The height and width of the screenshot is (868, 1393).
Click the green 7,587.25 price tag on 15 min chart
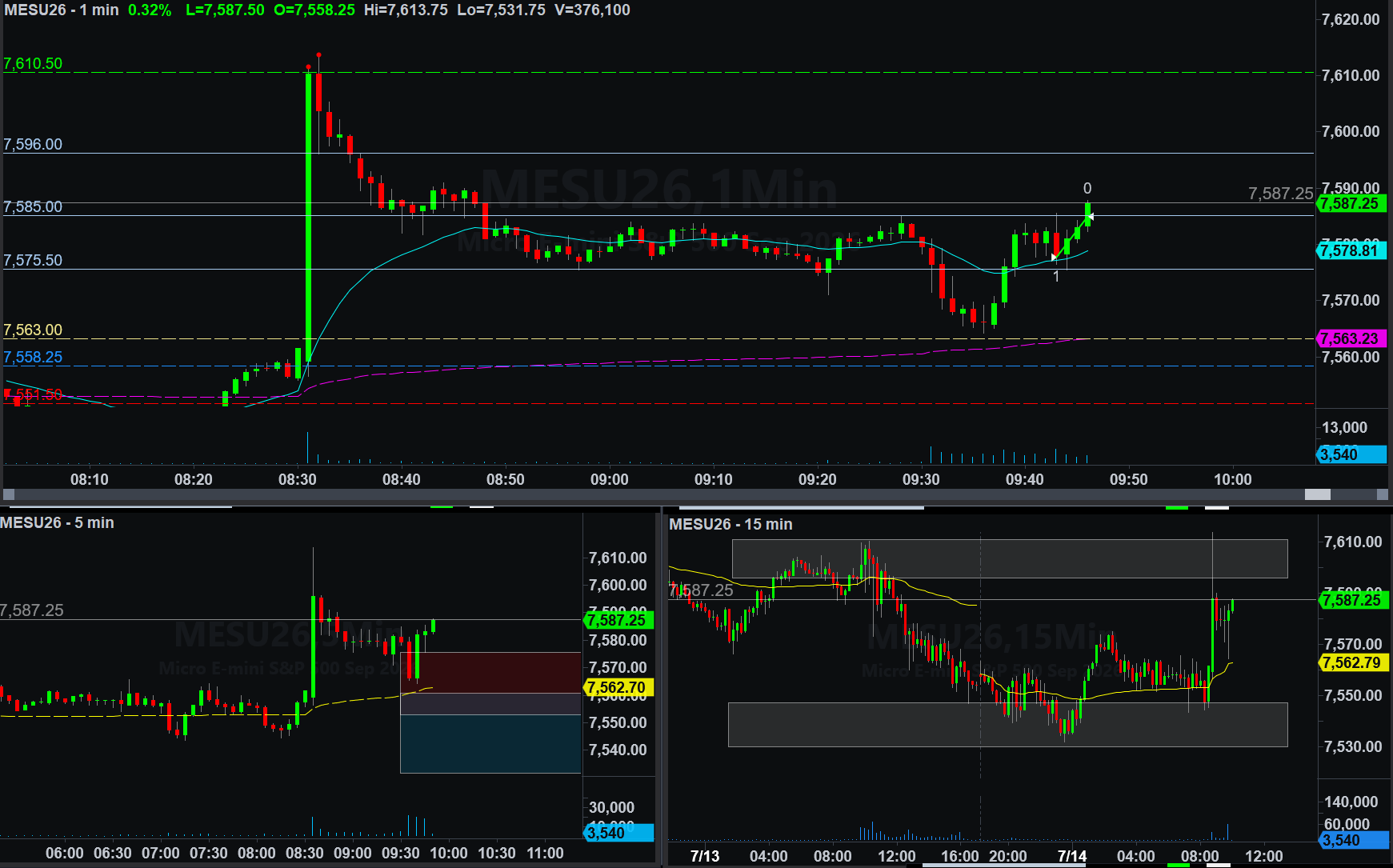(1353, 601)
